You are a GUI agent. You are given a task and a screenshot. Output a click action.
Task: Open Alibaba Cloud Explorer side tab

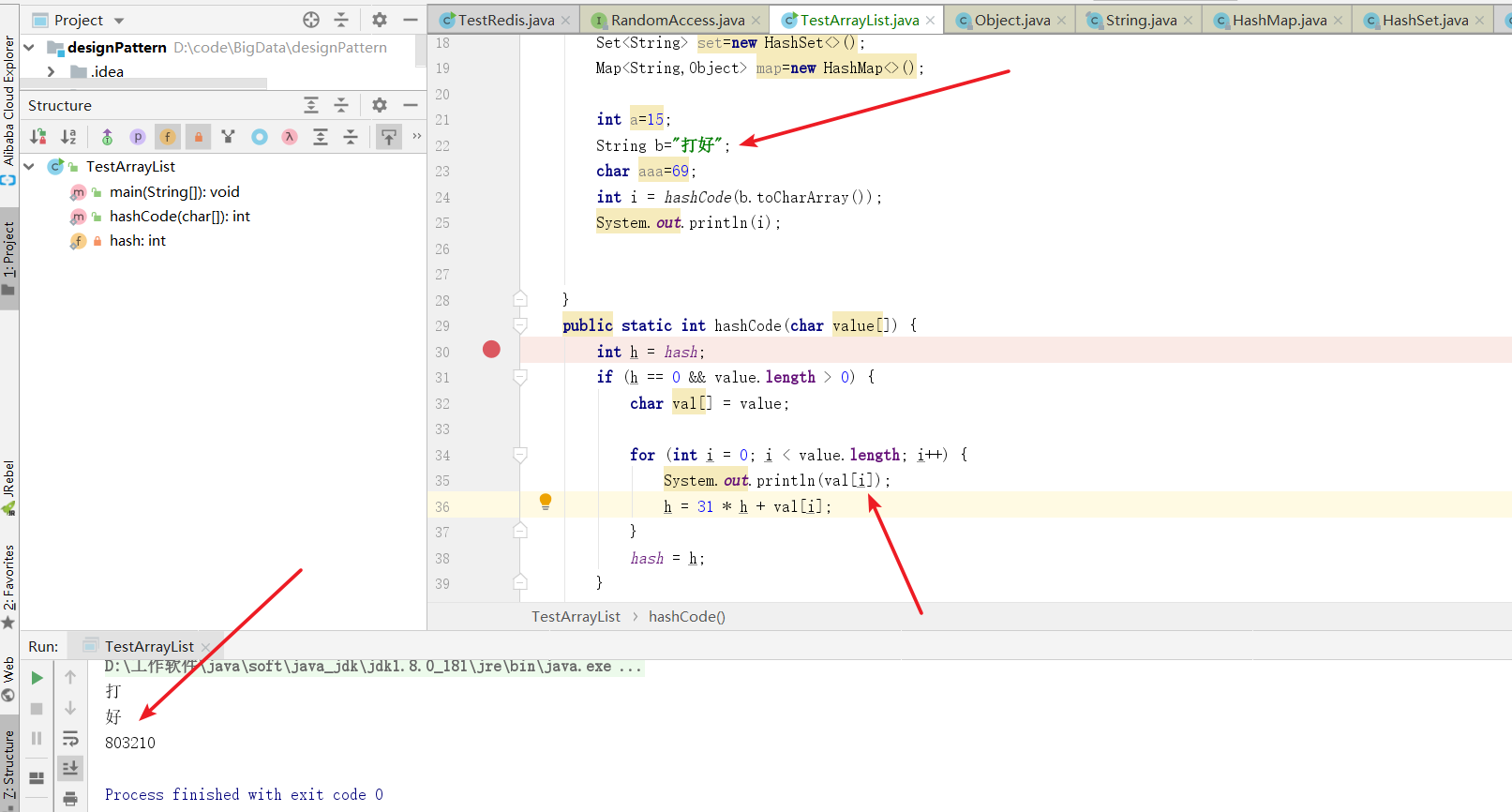click(8, 110)
